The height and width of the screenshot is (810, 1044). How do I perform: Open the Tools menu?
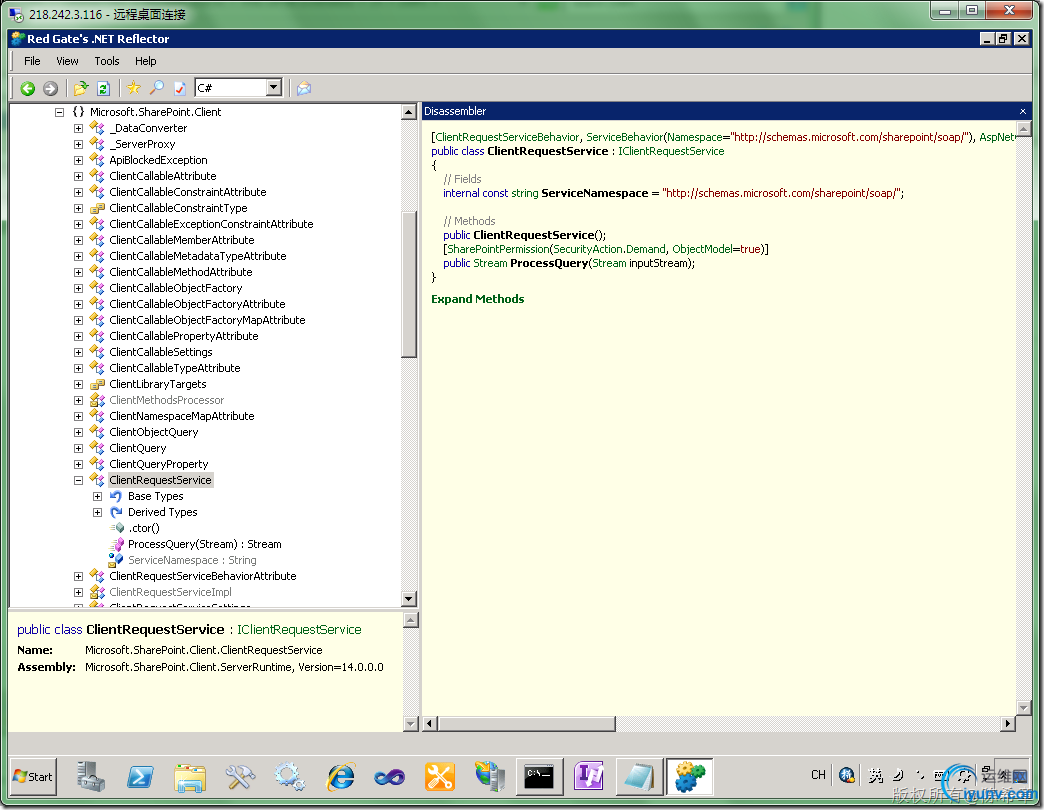[x=107, y=61]
